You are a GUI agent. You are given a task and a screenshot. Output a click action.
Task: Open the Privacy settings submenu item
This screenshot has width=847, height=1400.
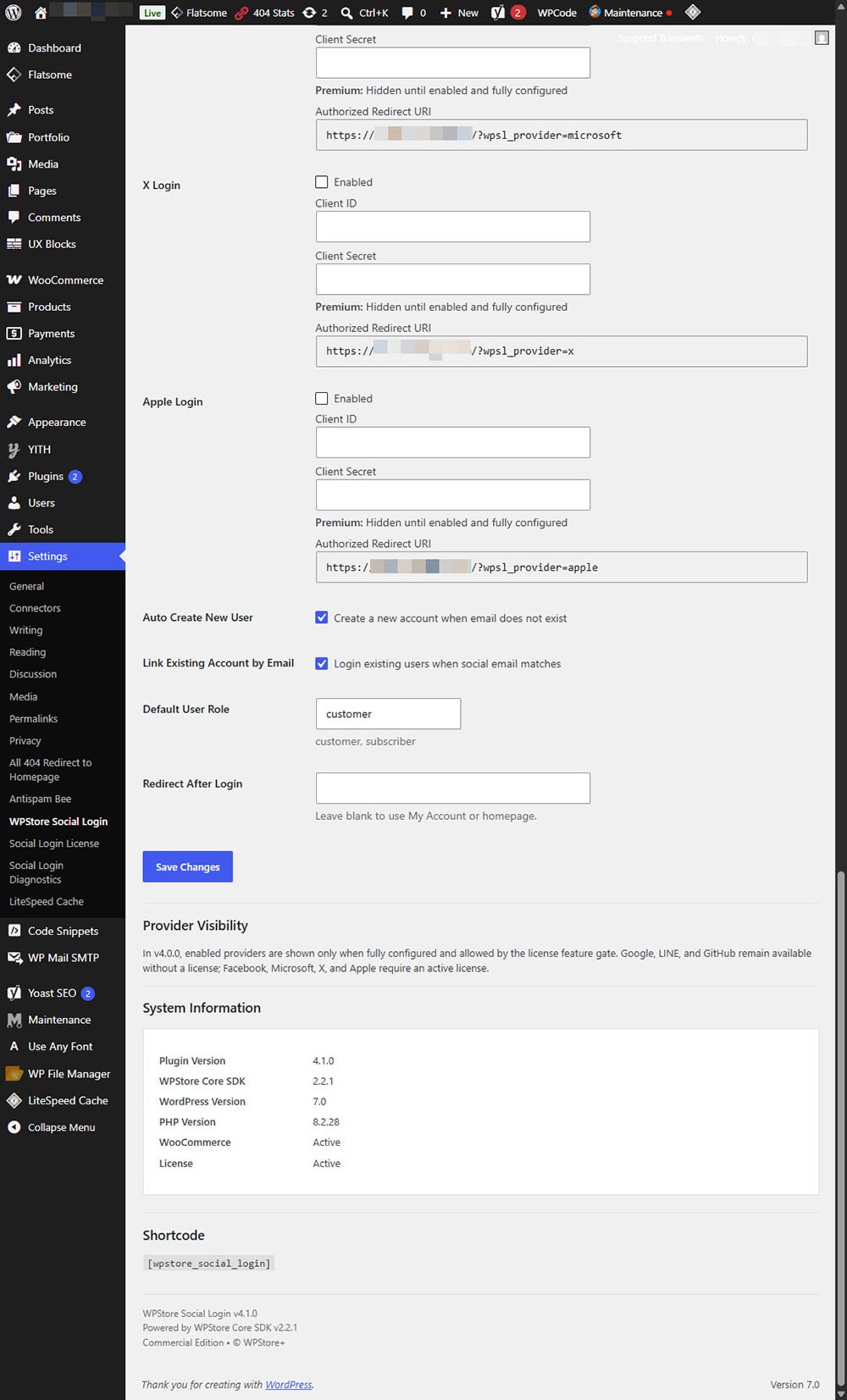pos(25,741)
